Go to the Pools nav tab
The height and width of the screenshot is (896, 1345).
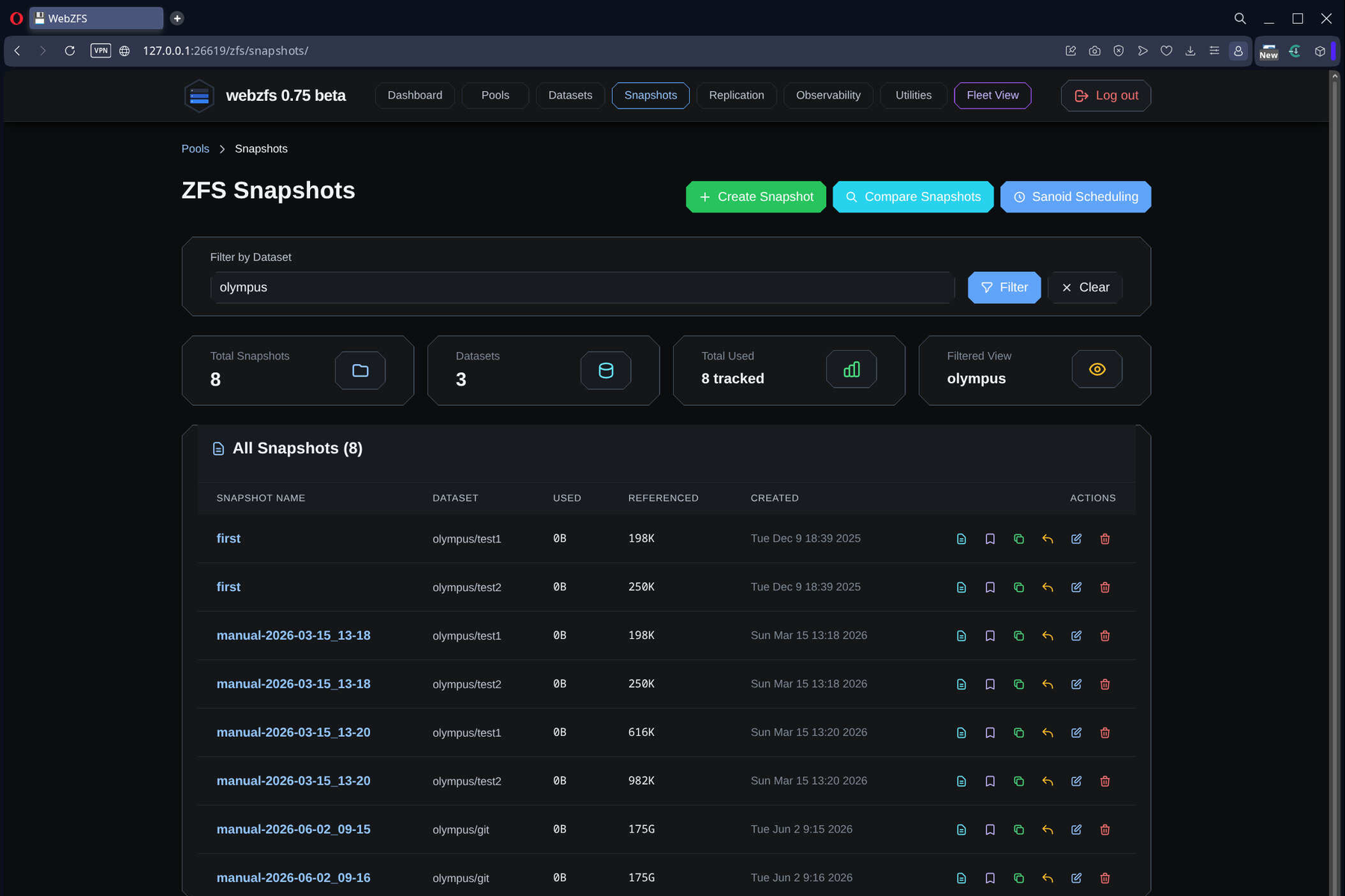pos(495,96)
